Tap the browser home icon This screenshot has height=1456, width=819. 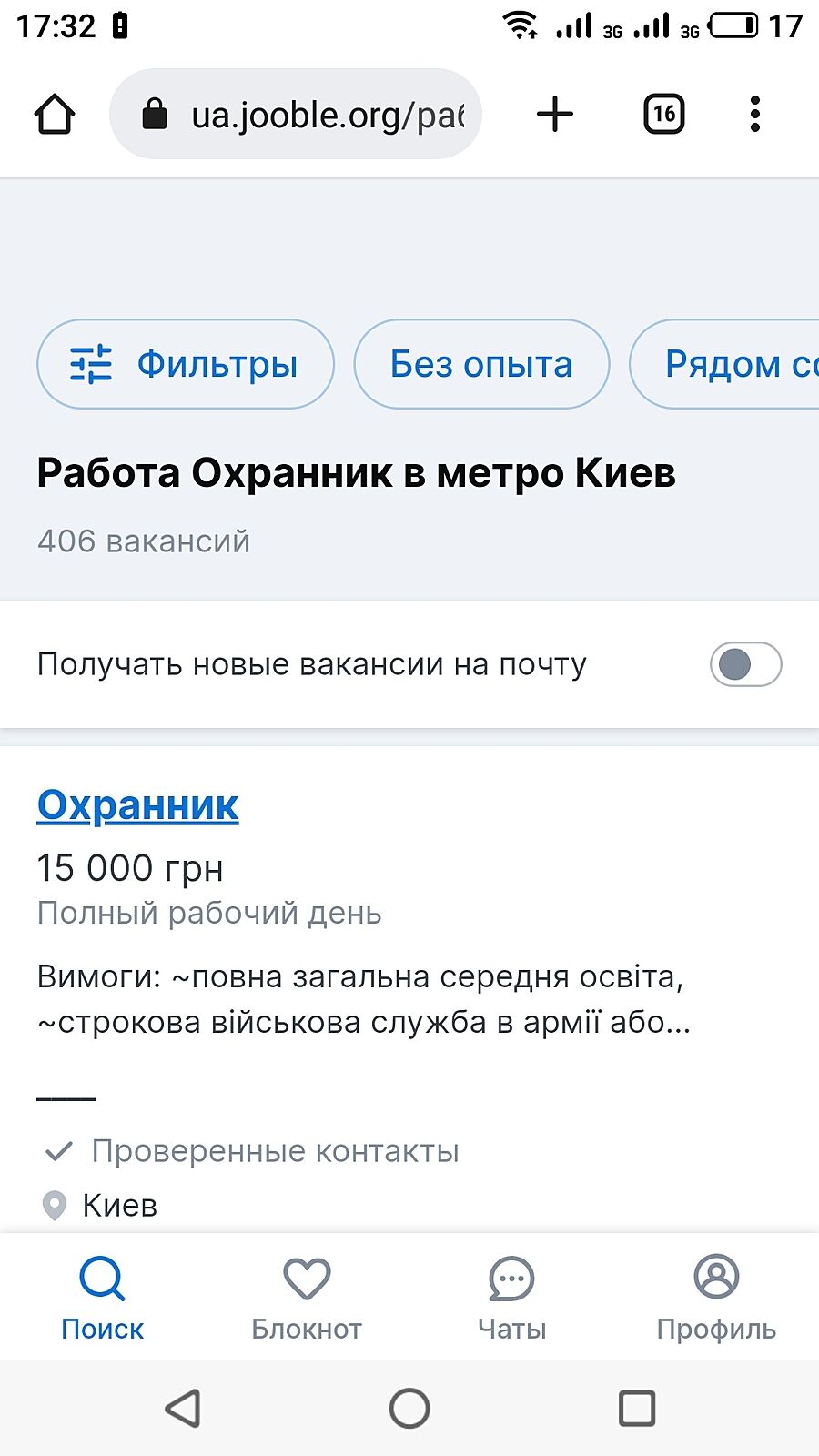coord(55,115)
